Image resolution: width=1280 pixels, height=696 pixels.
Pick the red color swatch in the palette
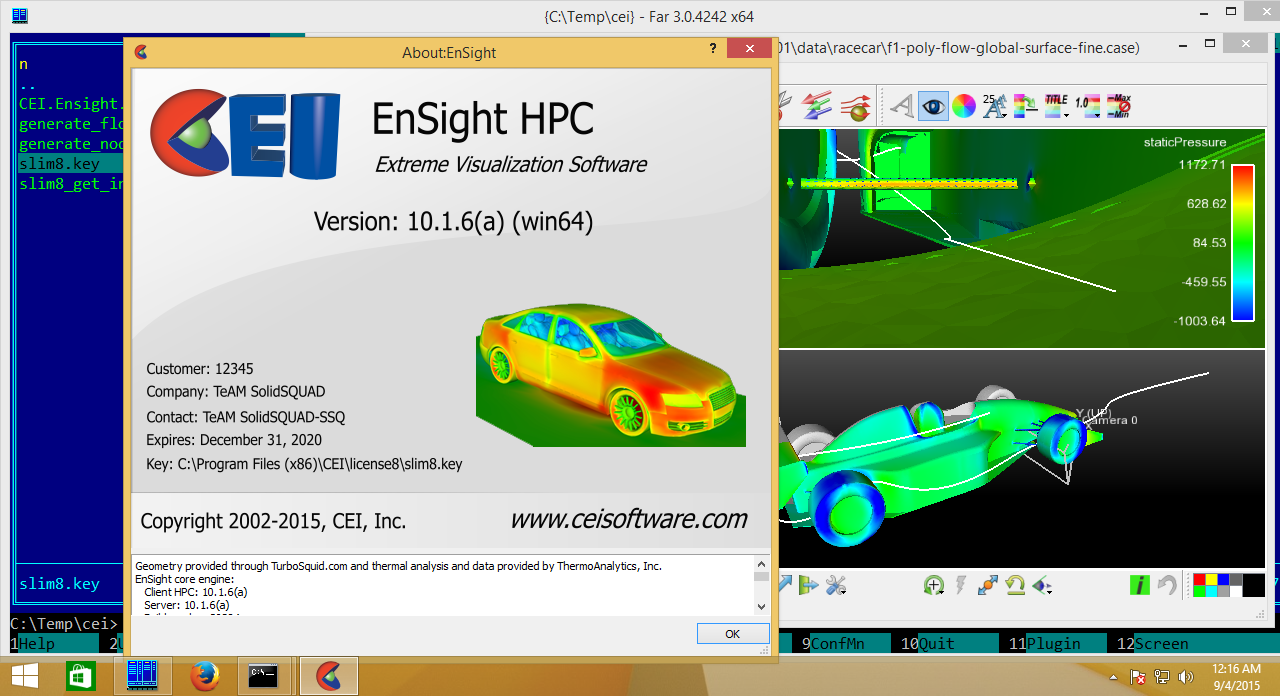pos(1200,579)
